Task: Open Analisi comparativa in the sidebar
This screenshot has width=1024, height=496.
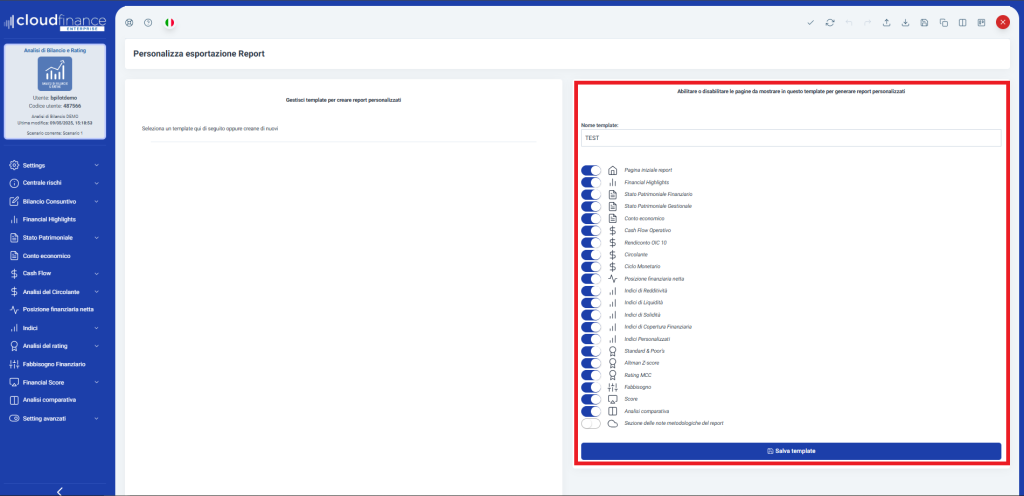Action: pos(50,399)
